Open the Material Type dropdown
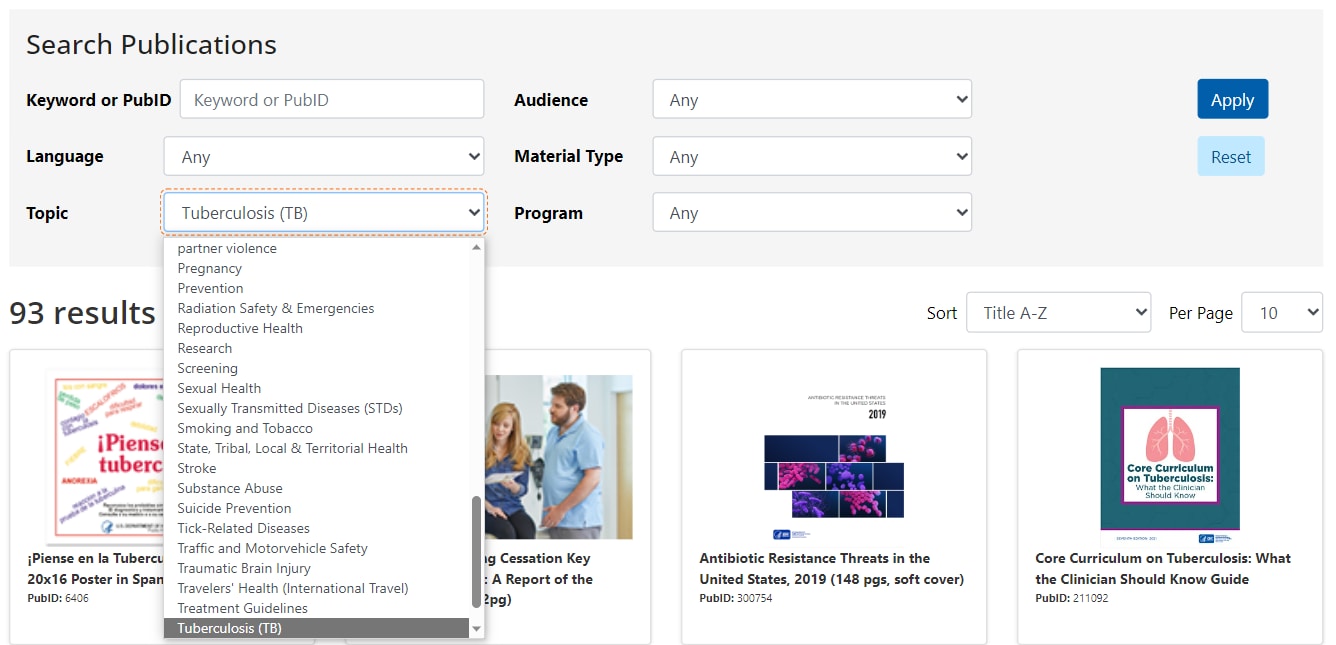Screen dimensions: 1336x645 click(x=812, y=156)
